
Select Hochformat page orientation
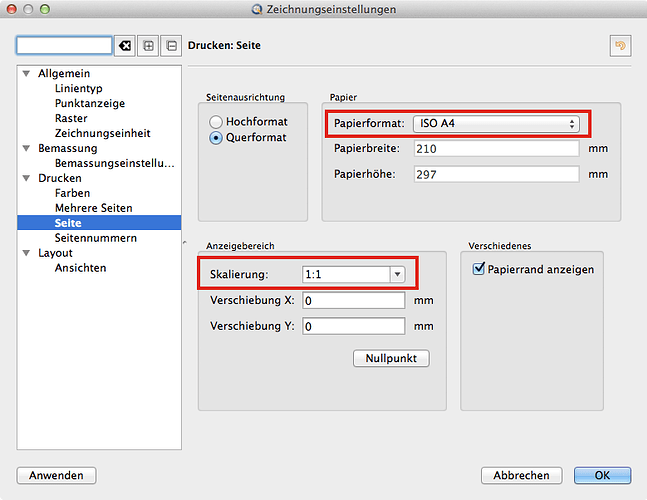point(216,121)
